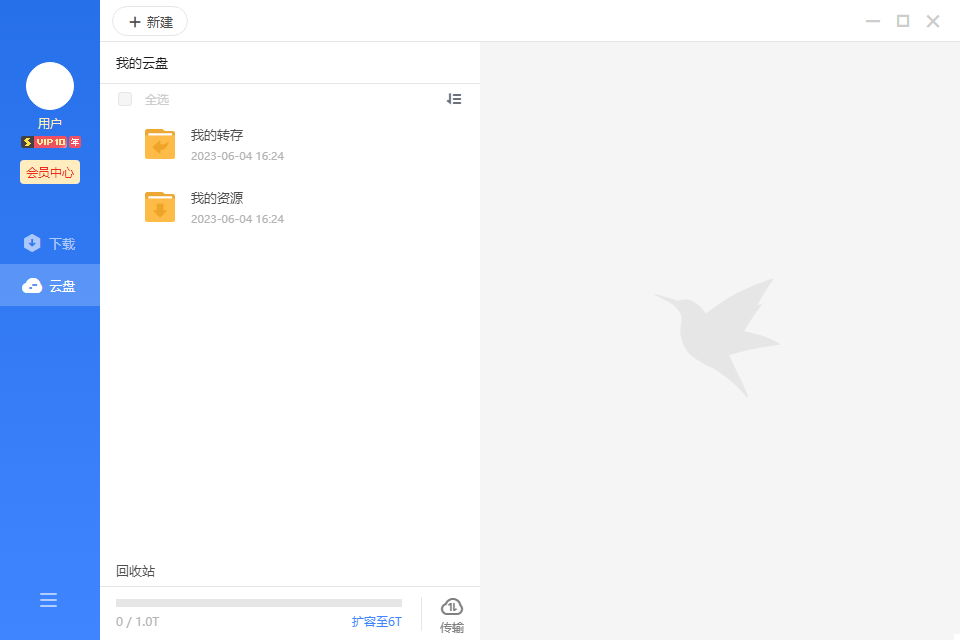Toggle the 全选 select-all checkbox
The height and width of the screenshot is (640, 960).
pyautogui.click(x=125, y=99)
